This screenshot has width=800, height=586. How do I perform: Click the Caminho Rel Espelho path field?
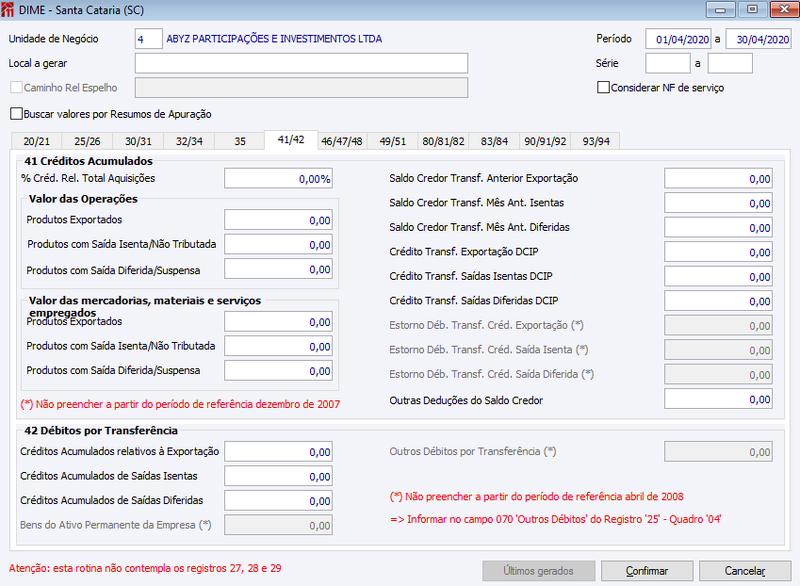pos(301,88)
